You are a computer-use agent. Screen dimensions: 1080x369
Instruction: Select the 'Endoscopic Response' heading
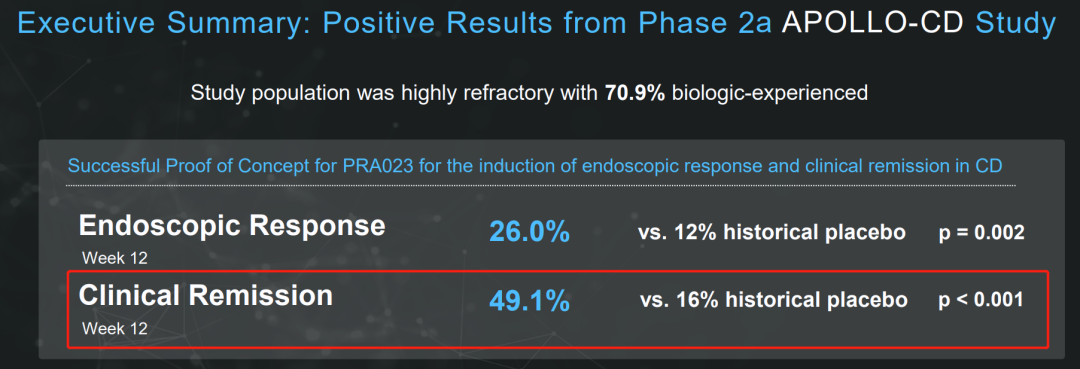[x=232, y=225]
